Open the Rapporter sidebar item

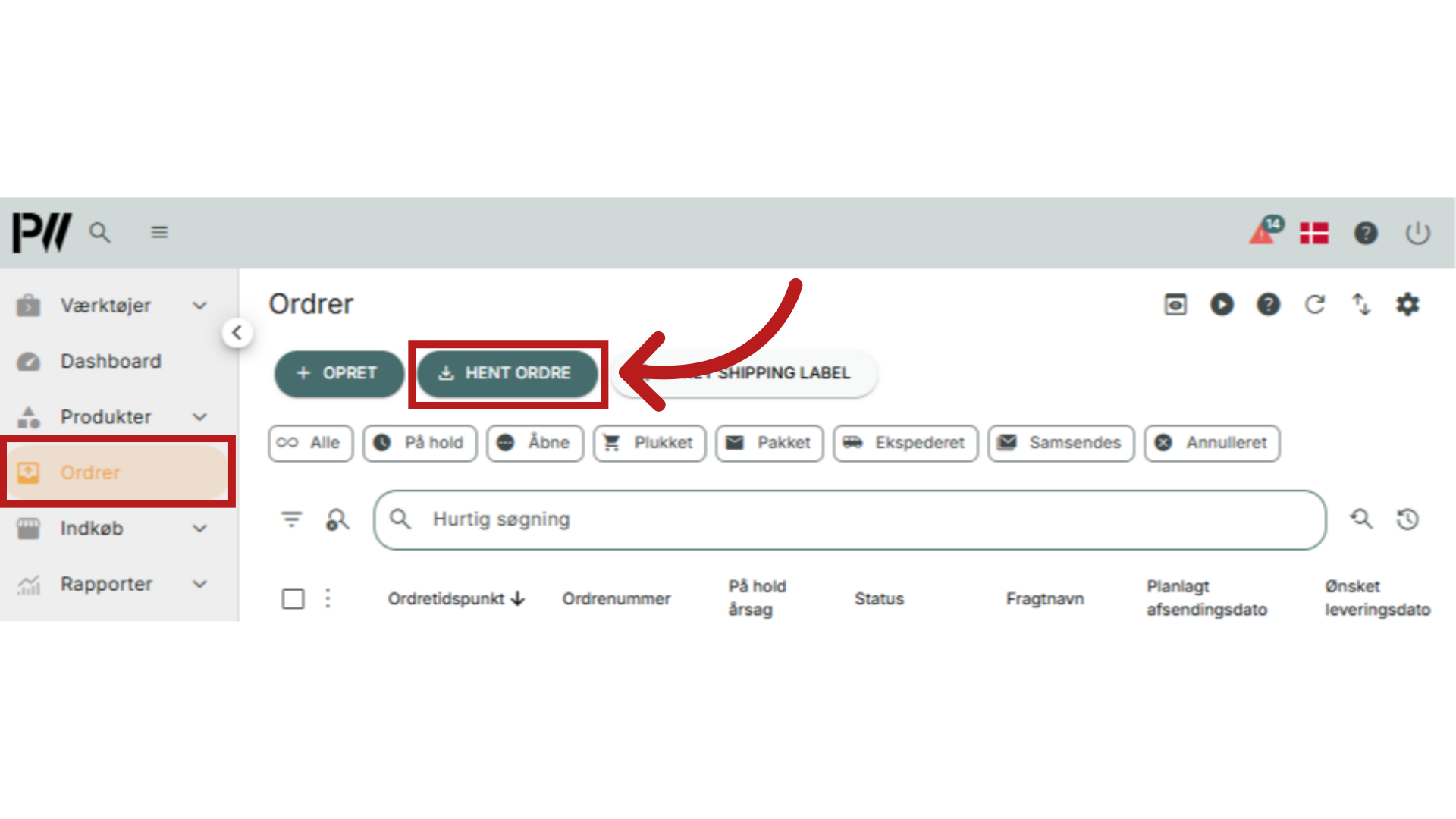[106, 584]
